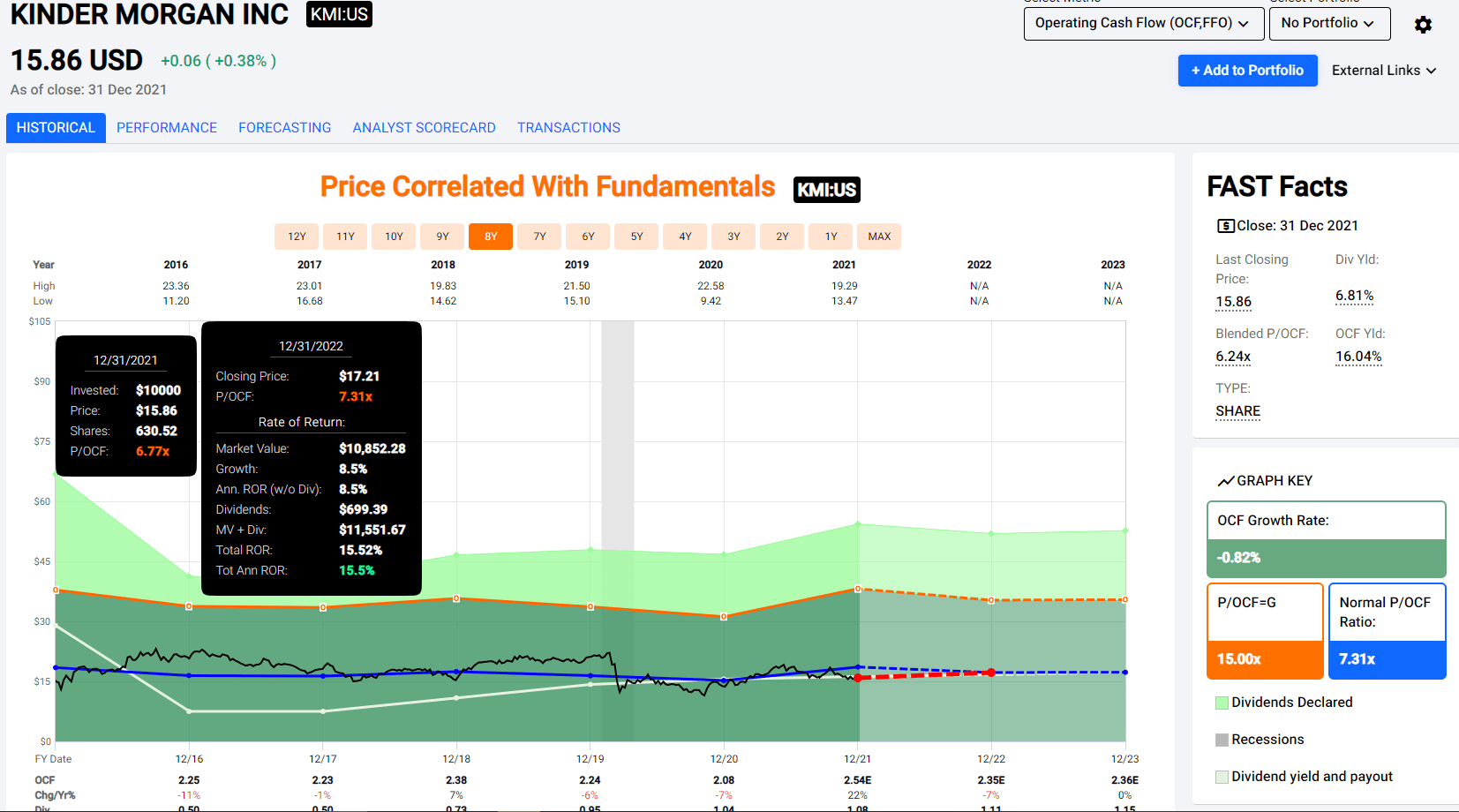Switch to the HISTORICAL tab
1459x812 pixels.
pyautogui.click(x=56, y=128)
